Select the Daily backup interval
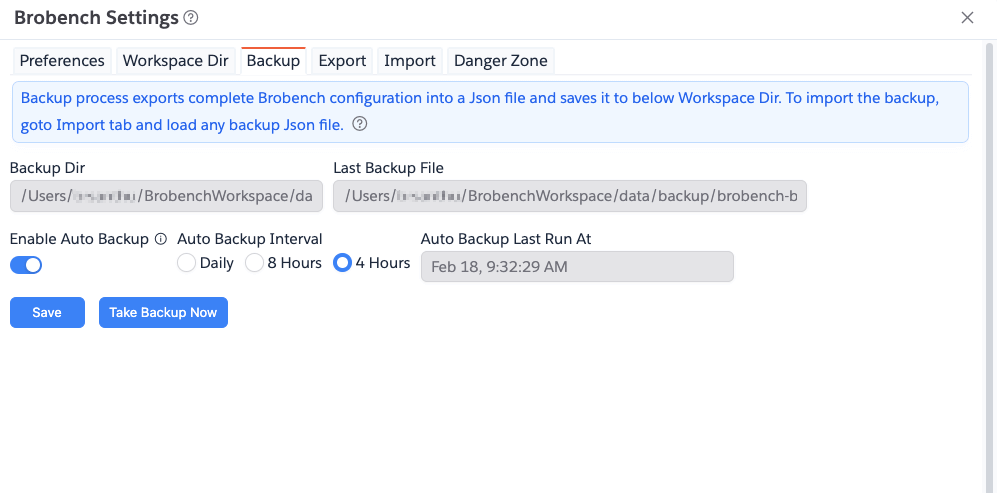Image resolution: width=997 pixels, height=493 pixels. coord(186,263)
